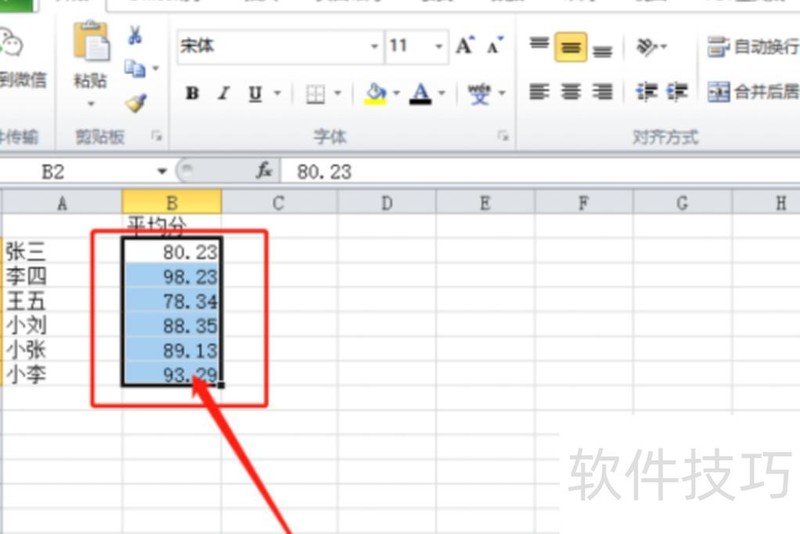
Task: Select column F header
Action: [584, 203]
